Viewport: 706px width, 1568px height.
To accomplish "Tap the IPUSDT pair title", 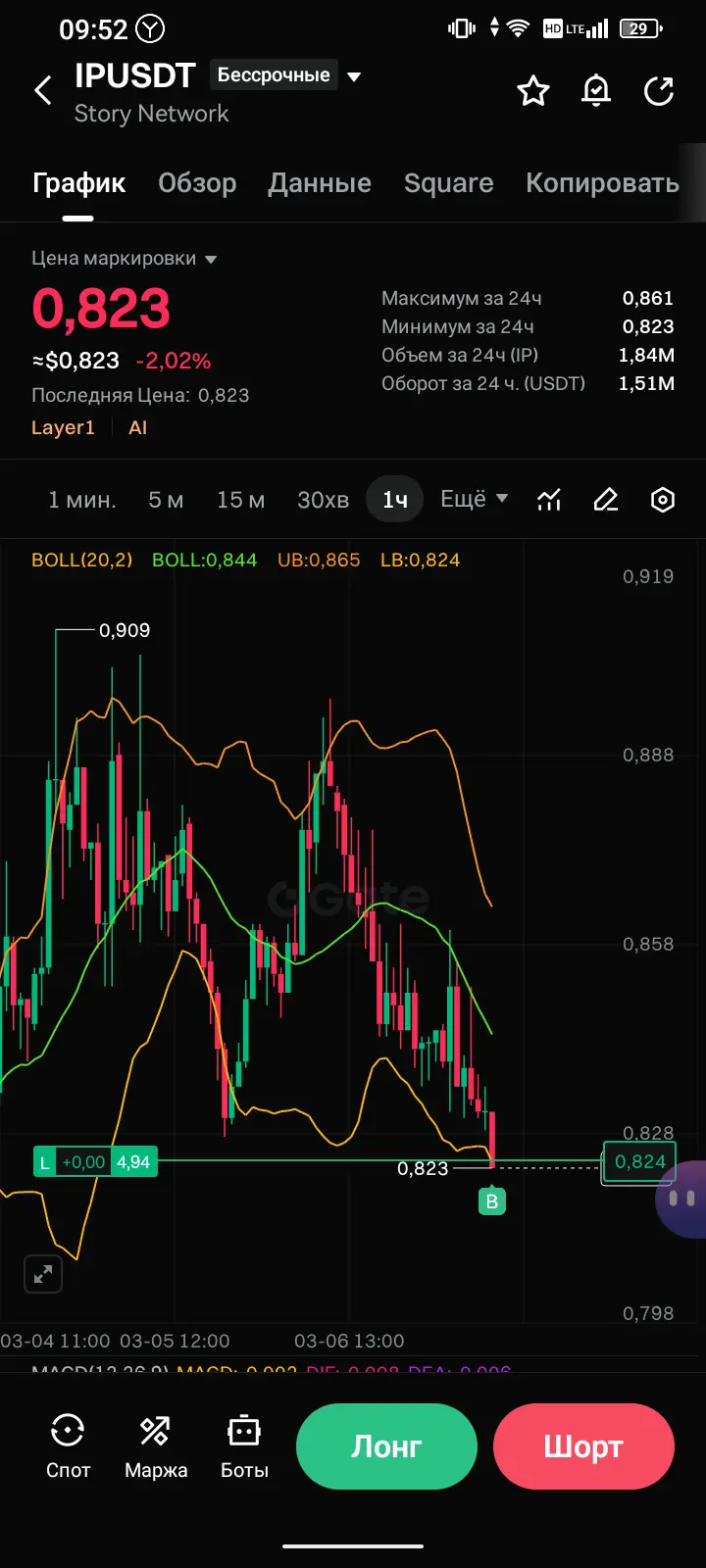I will 135,75.
